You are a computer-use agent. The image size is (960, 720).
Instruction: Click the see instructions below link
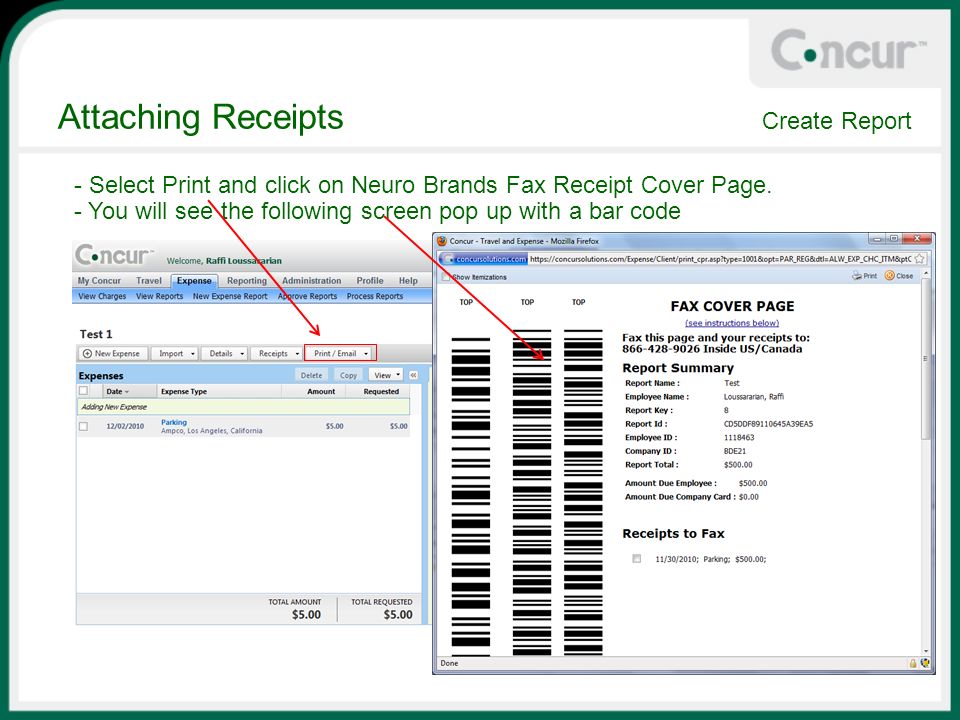click(732, 323)
